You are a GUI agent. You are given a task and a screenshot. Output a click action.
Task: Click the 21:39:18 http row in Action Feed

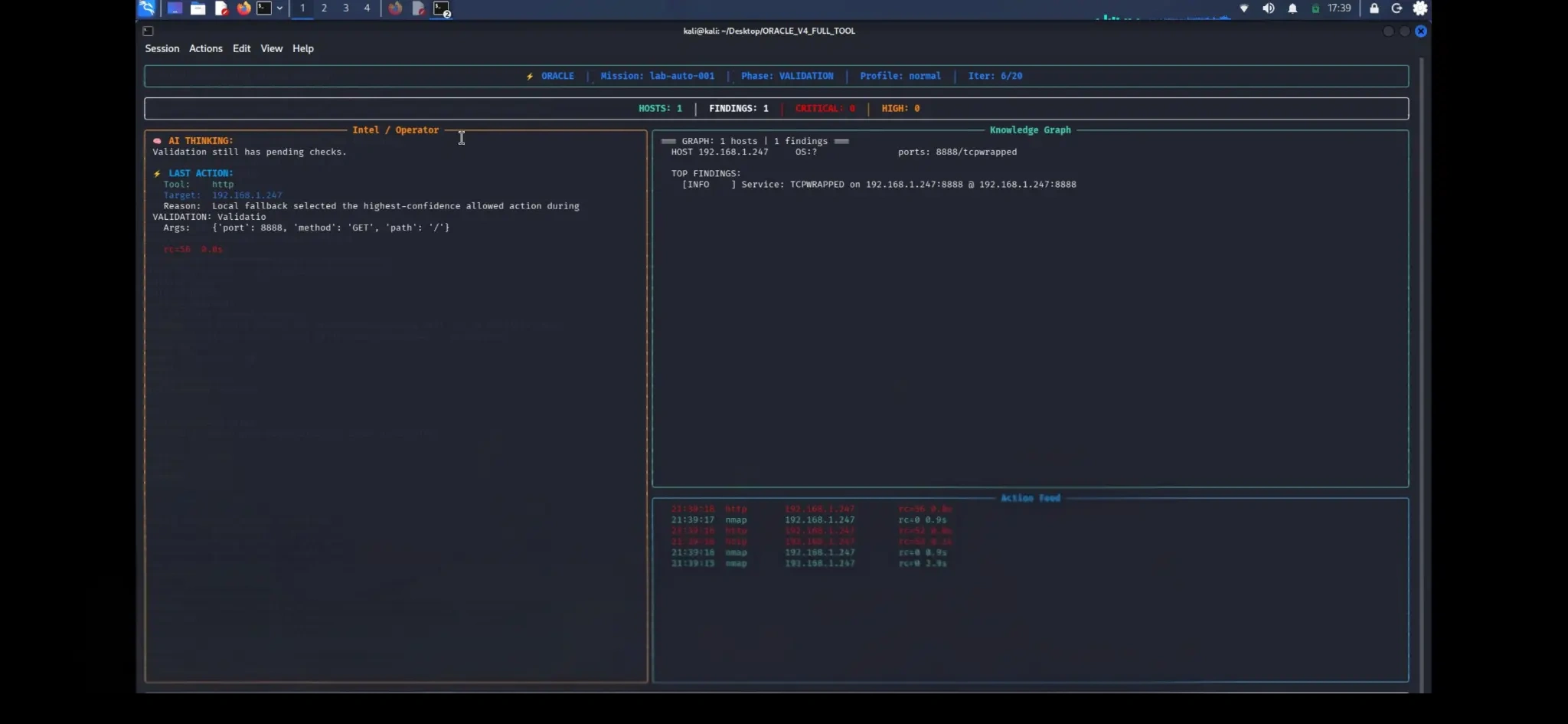click(812, 509)
